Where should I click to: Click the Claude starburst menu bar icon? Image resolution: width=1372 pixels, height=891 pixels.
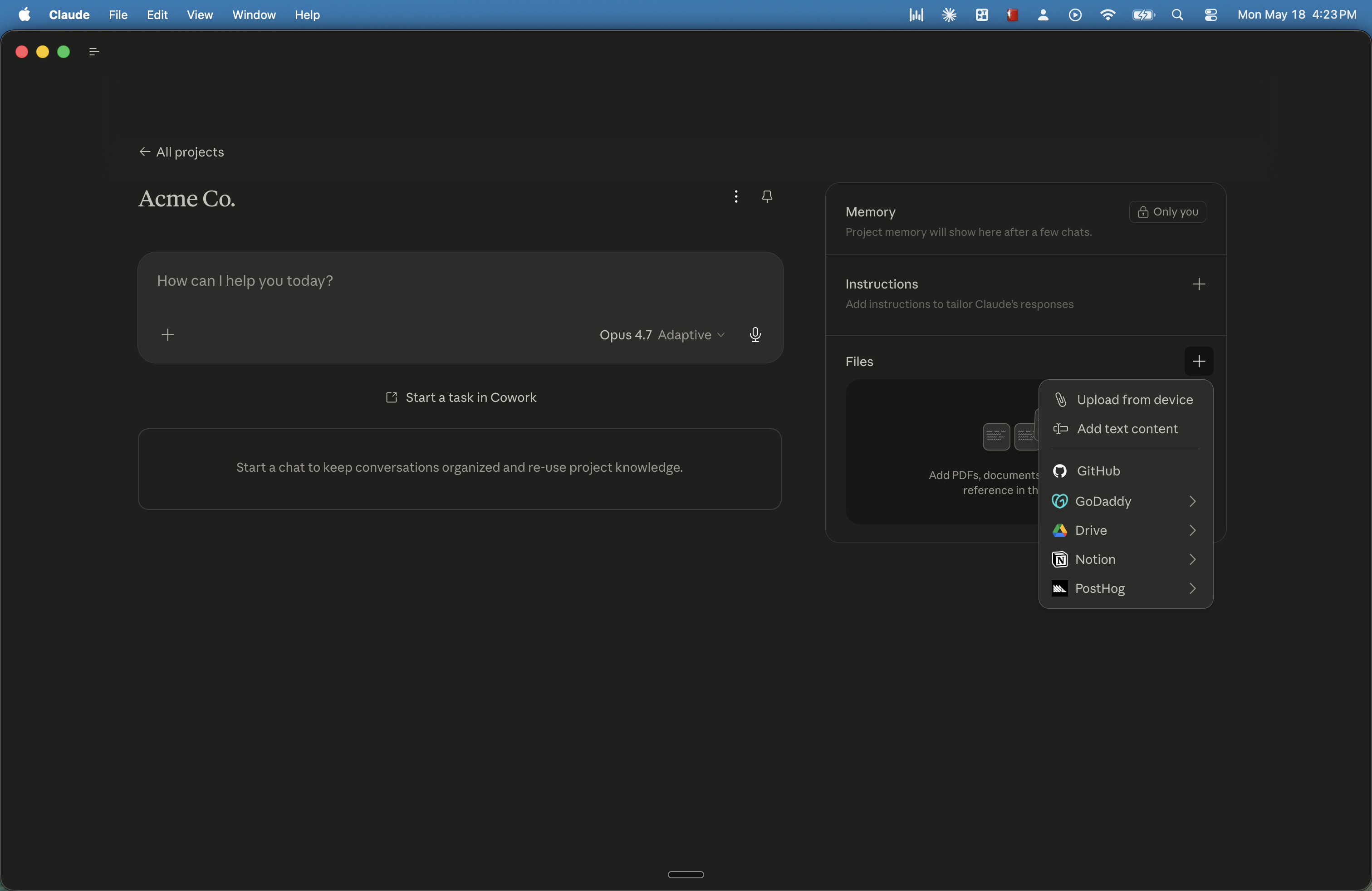pyautogui.click(x=949, y=15)
